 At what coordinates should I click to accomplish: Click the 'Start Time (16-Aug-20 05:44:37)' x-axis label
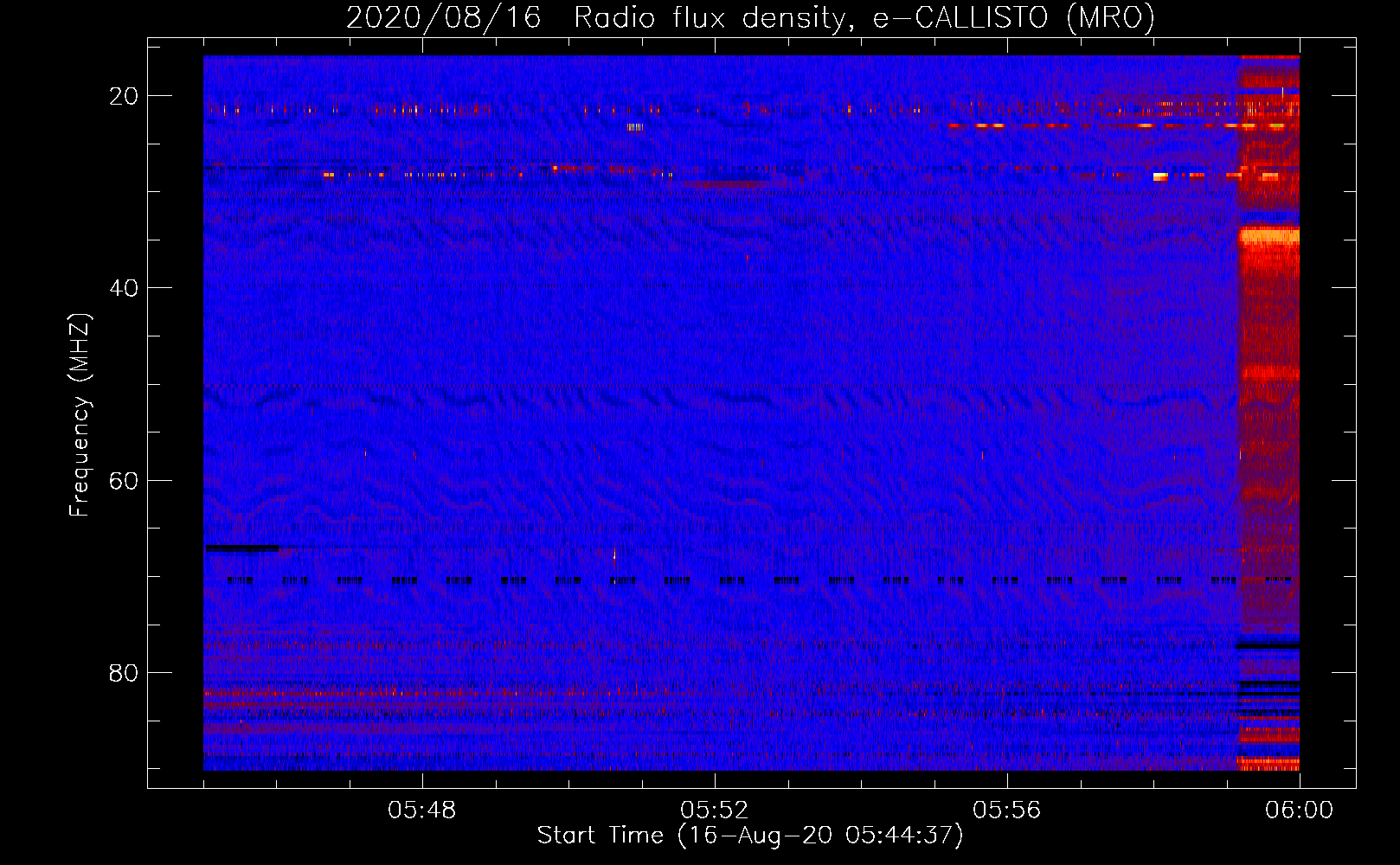[750, 836]
